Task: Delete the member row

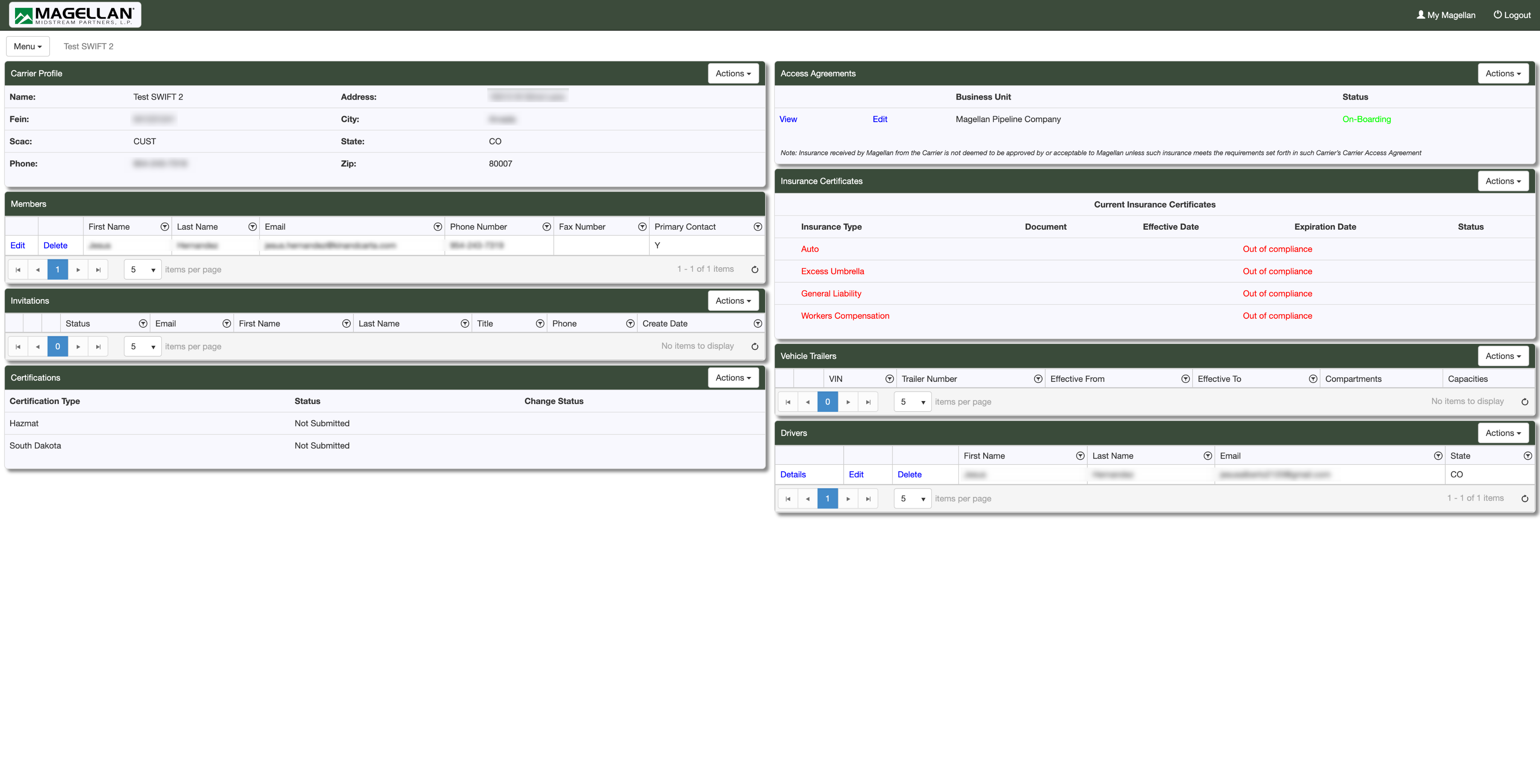Action: [56, 245]
